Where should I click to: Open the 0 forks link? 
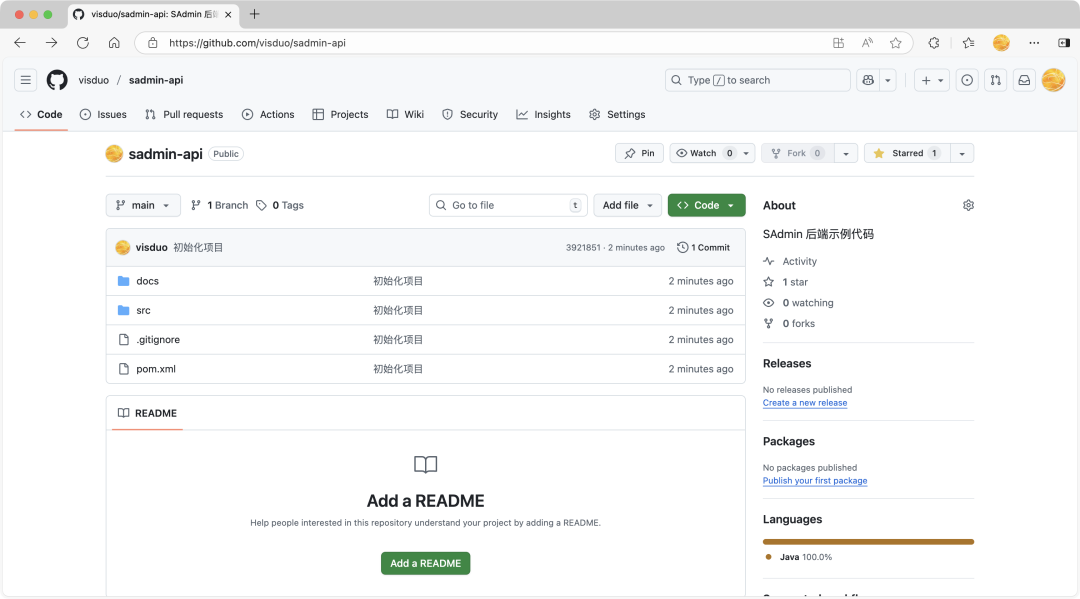point(789,323)
